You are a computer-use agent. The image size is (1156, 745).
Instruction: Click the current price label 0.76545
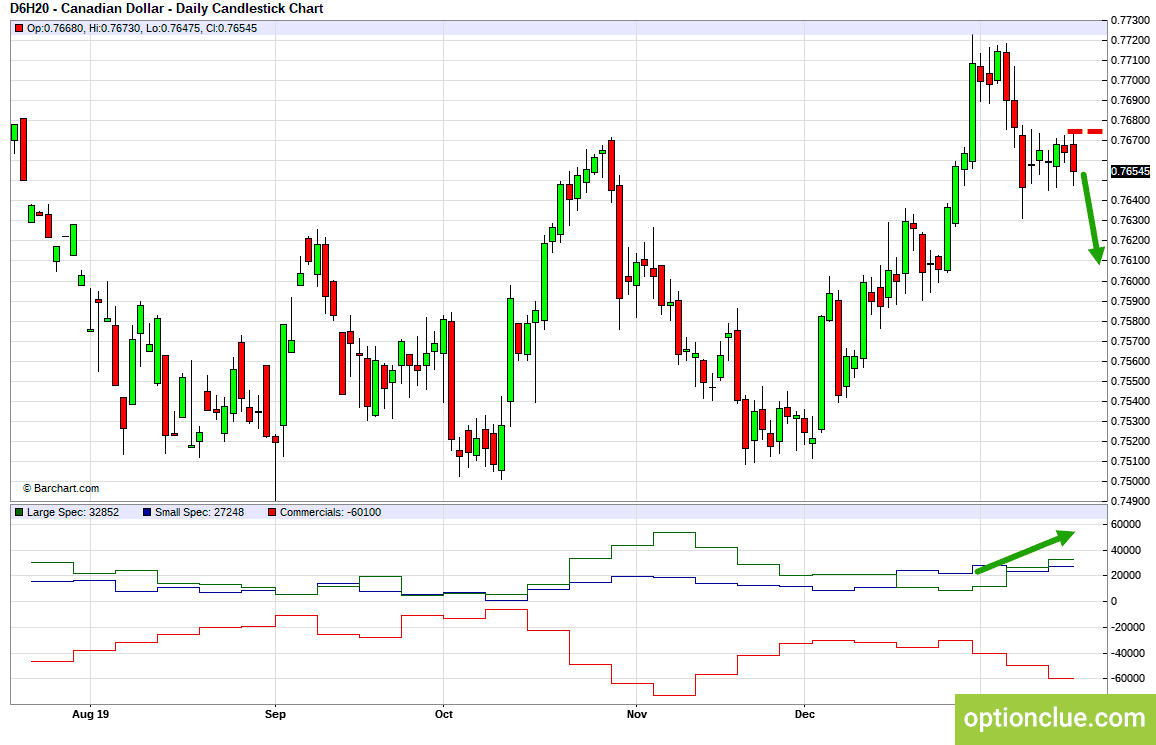[x=1130, y=171]
